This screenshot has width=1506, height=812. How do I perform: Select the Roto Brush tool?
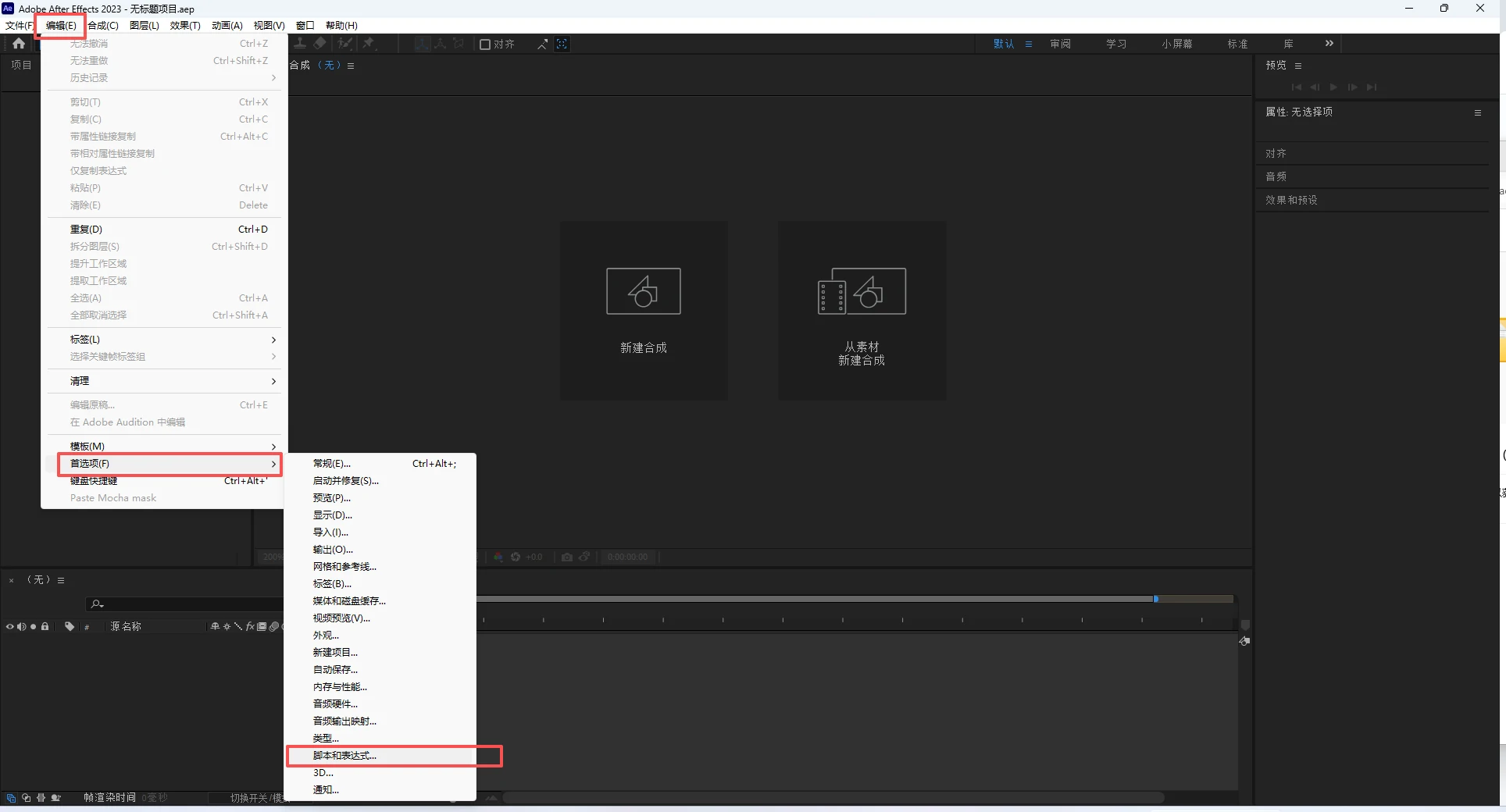coord(344,45)
